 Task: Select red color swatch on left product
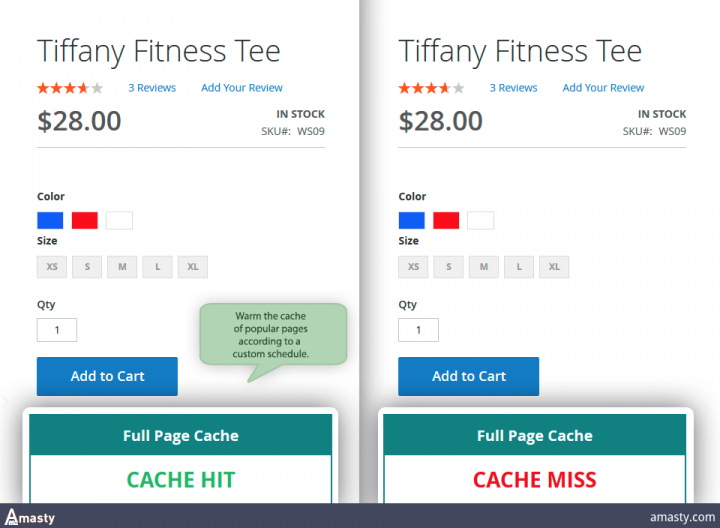[84, 220]
